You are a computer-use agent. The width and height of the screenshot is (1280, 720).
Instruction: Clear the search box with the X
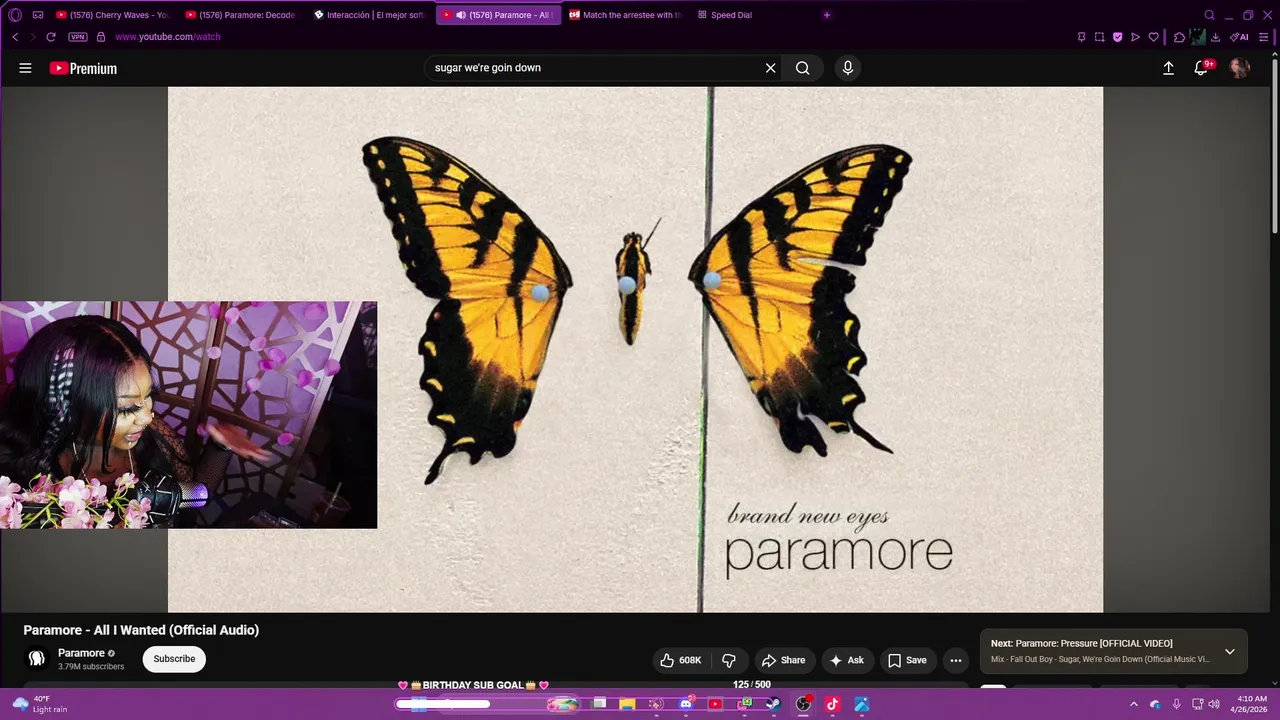770,68
